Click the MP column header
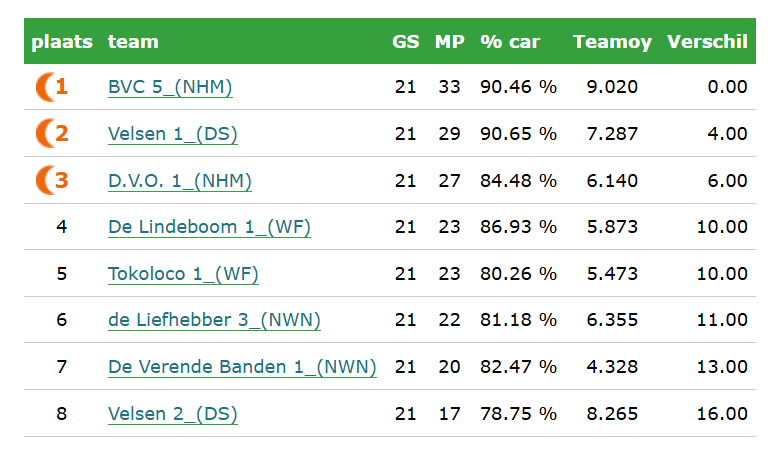The image size is (783, 451). pyautogui.click(x=449, y=41)
